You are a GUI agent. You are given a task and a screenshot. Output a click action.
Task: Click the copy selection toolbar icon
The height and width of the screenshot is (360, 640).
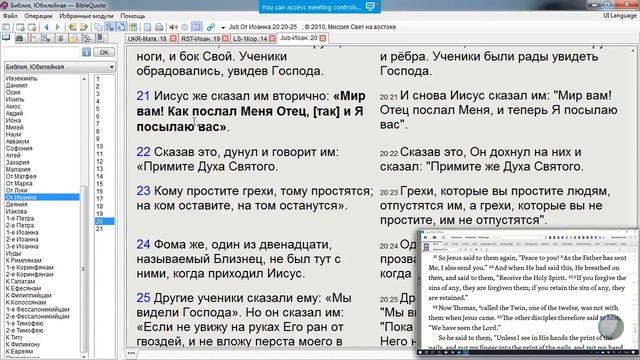(98, 27)
